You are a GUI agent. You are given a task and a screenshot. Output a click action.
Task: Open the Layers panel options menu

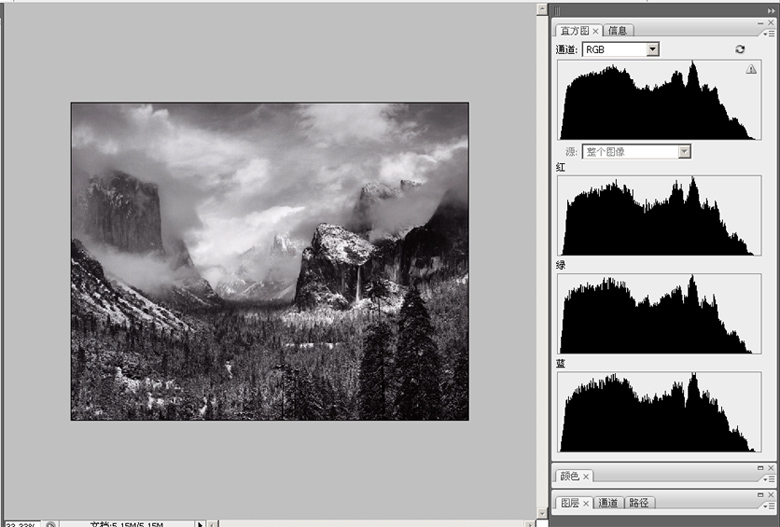(770, 506)
